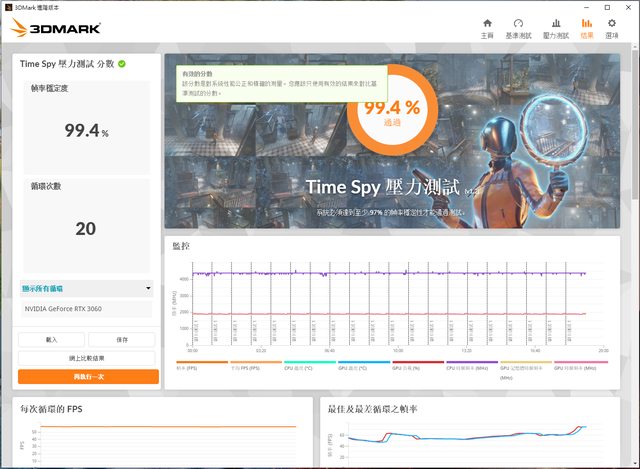Click Compare Result Online button
The width and height of the screenshot is (640, 469).
click(86, 357)
